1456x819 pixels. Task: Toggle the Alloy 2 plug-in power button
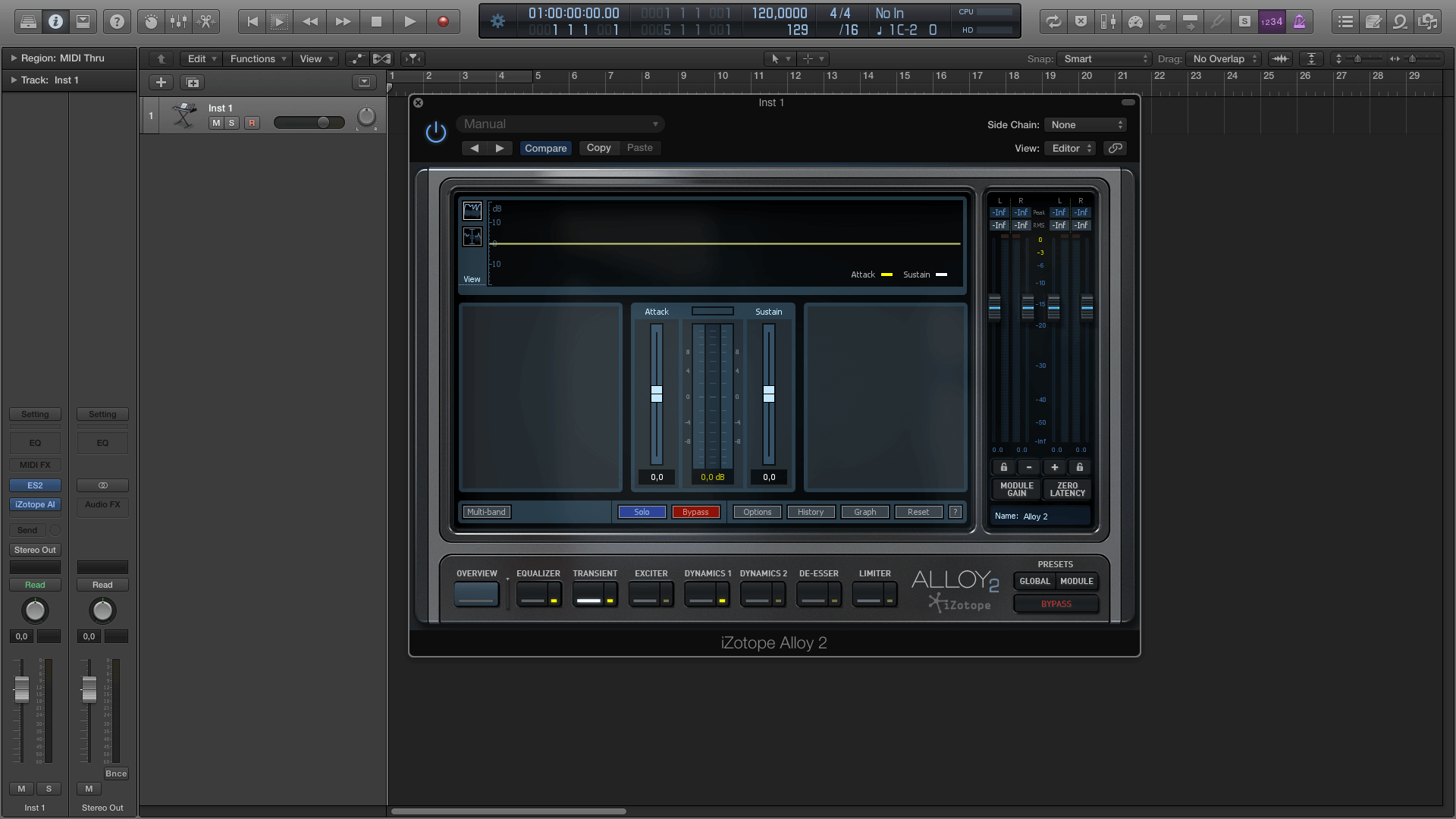[x=436, y=132]
